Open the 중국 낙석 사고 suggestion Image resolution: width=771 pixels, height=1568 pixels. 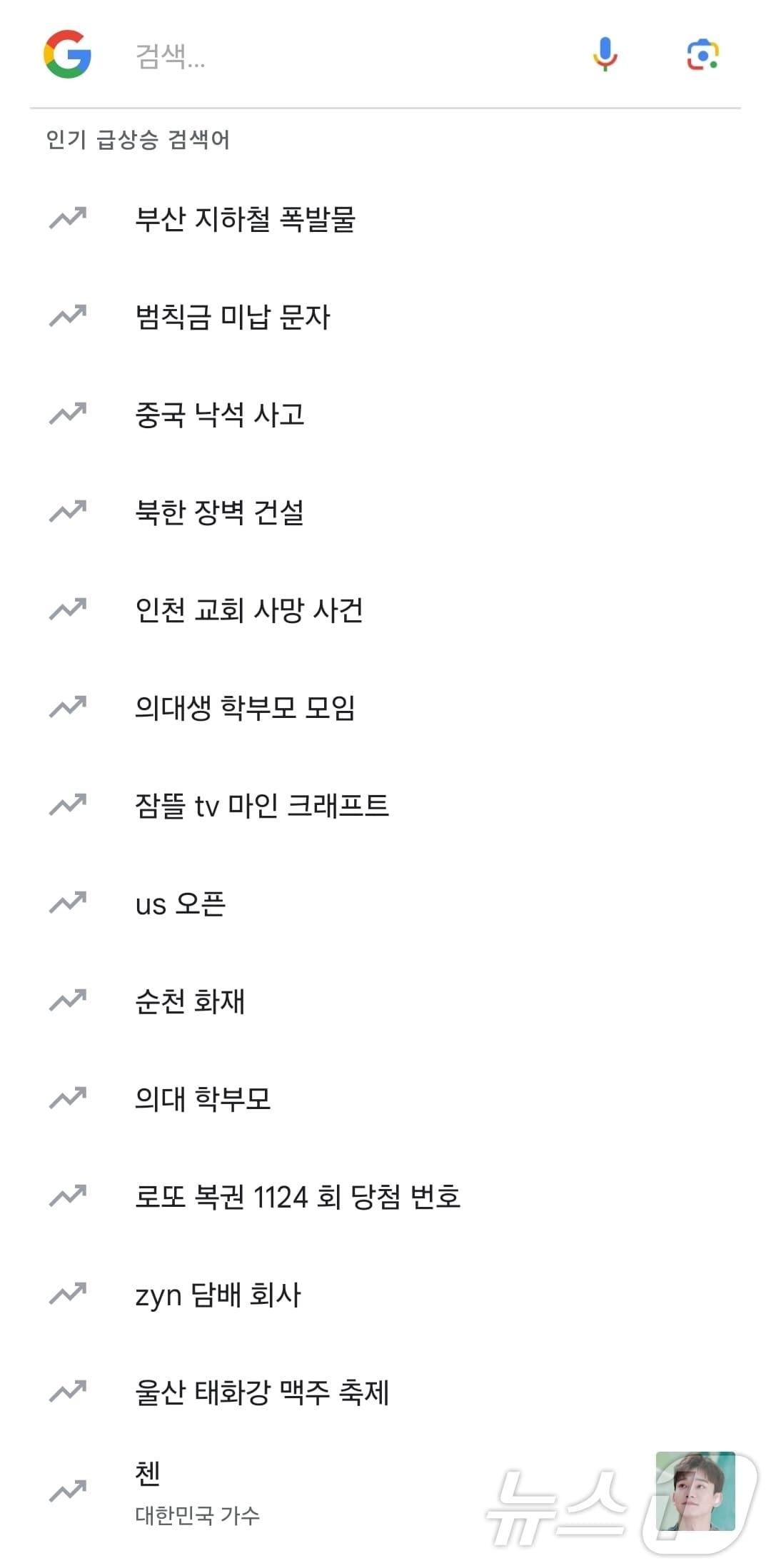[220, 414]
